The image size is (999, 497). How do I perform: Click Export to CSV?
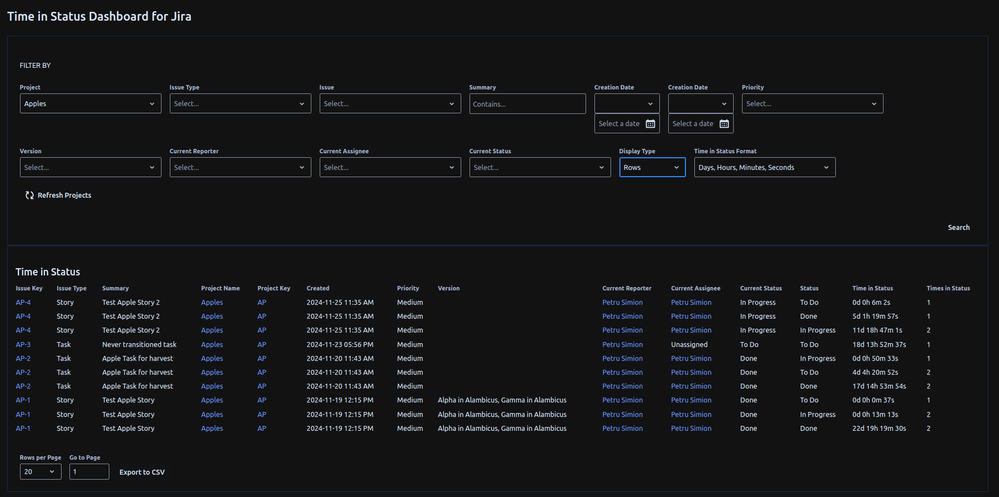tap(142, 472)
